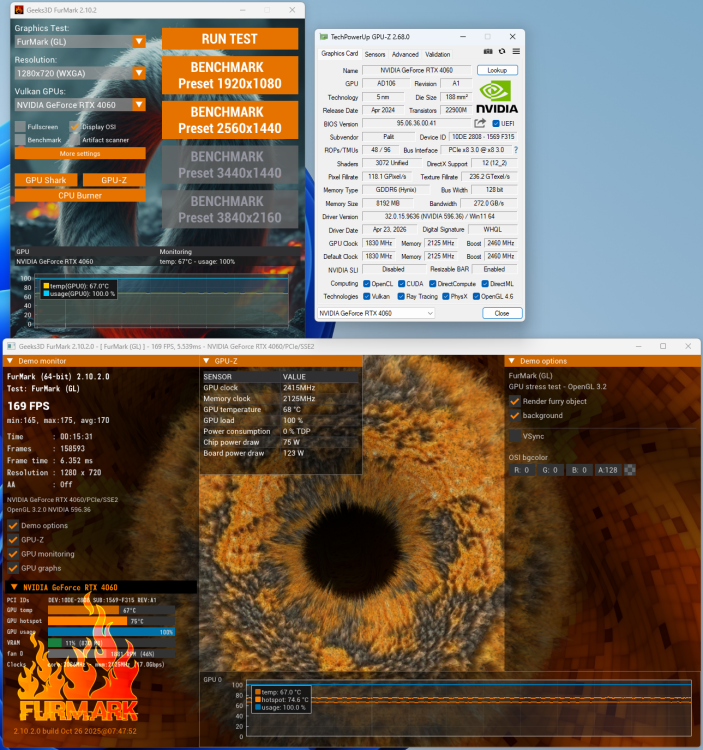Click the GPU-Z refresh icon
Screen dimensions: 703x750
(502, 51)
